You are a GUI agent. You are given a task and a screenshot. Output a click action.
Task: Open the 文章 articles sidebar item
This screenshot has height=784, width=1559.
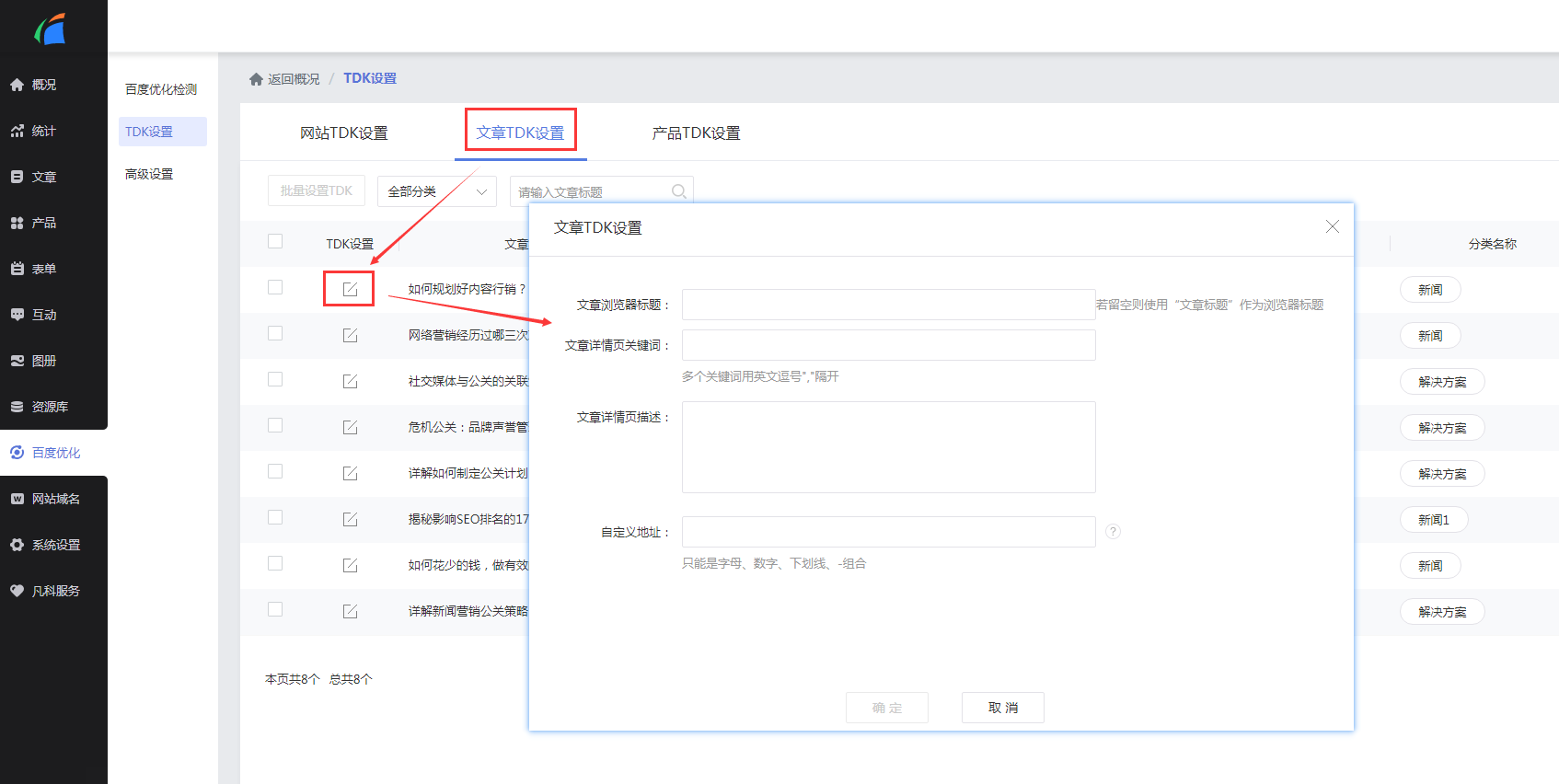(x=53, y=177)
